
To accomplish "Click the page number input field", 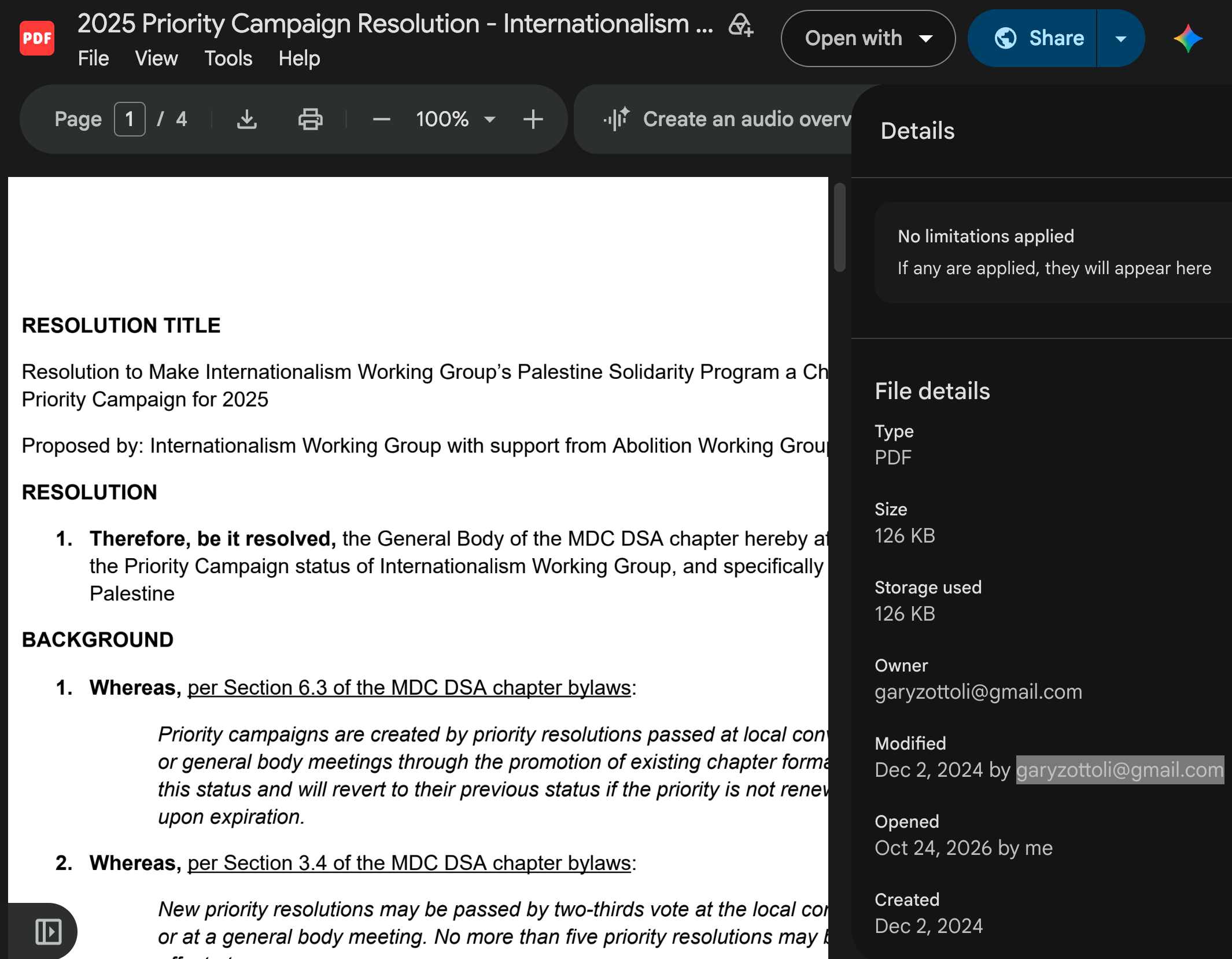I will tap(130, 119).
